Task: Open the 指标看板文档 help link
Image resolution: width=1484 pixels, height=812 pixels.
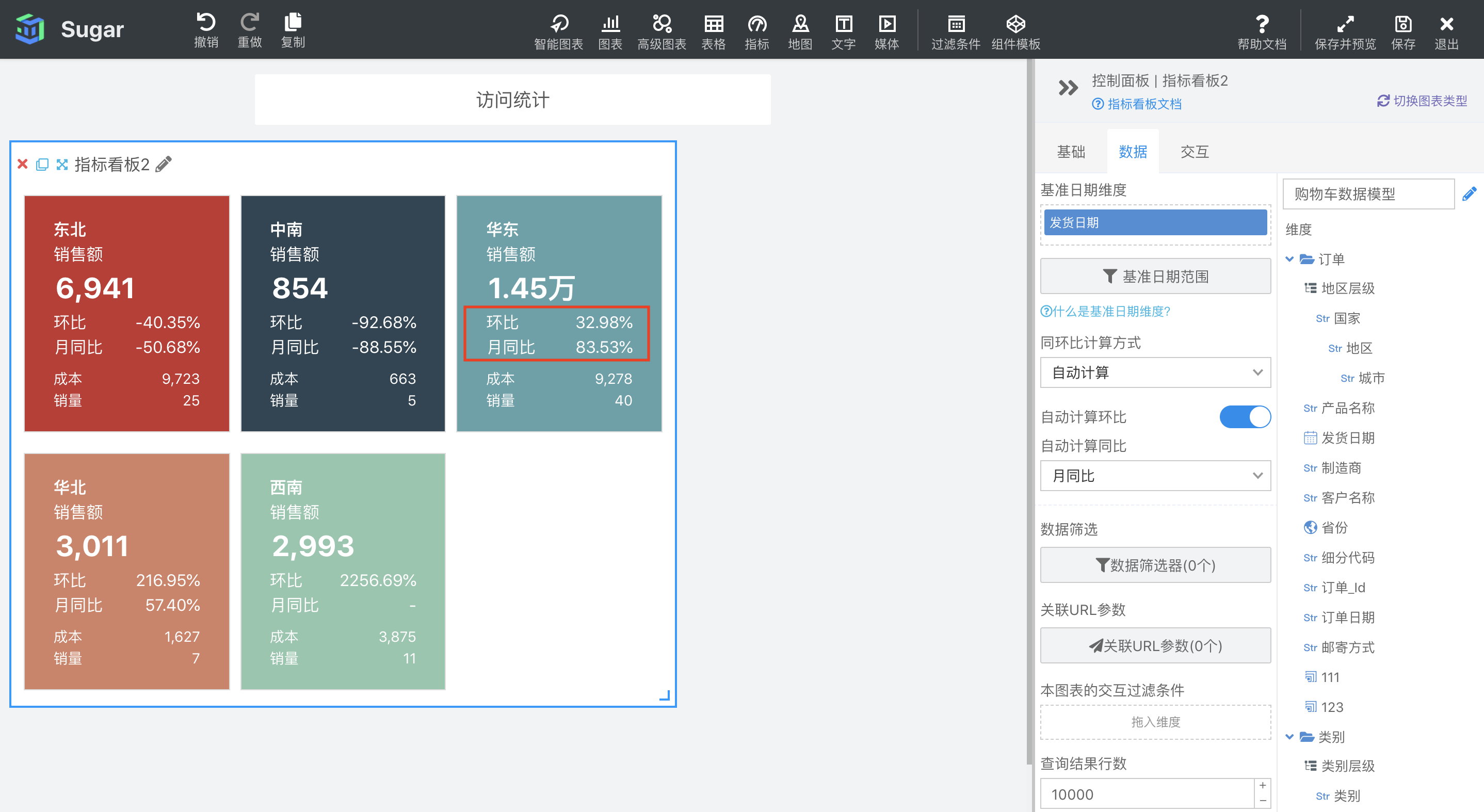Action: coord(1143,104)
